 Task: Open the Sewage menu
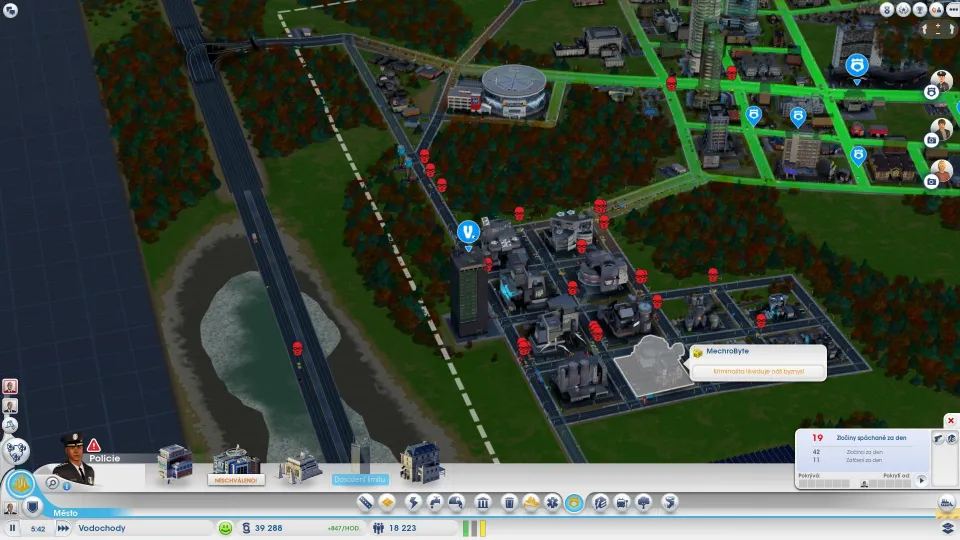coord(457,503)
